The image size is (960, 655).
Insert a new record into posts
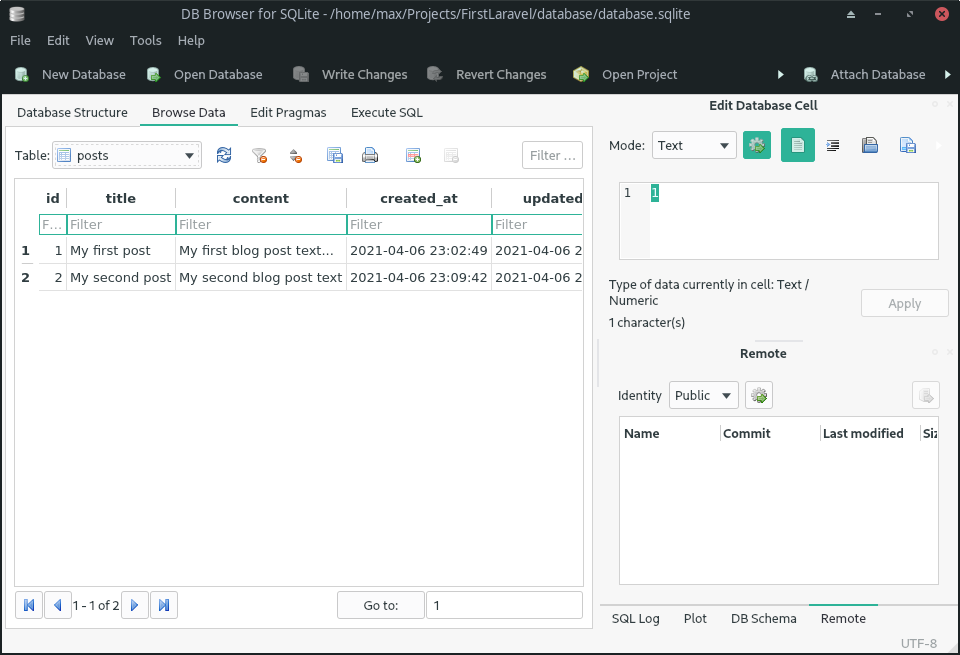pos(412,155)
